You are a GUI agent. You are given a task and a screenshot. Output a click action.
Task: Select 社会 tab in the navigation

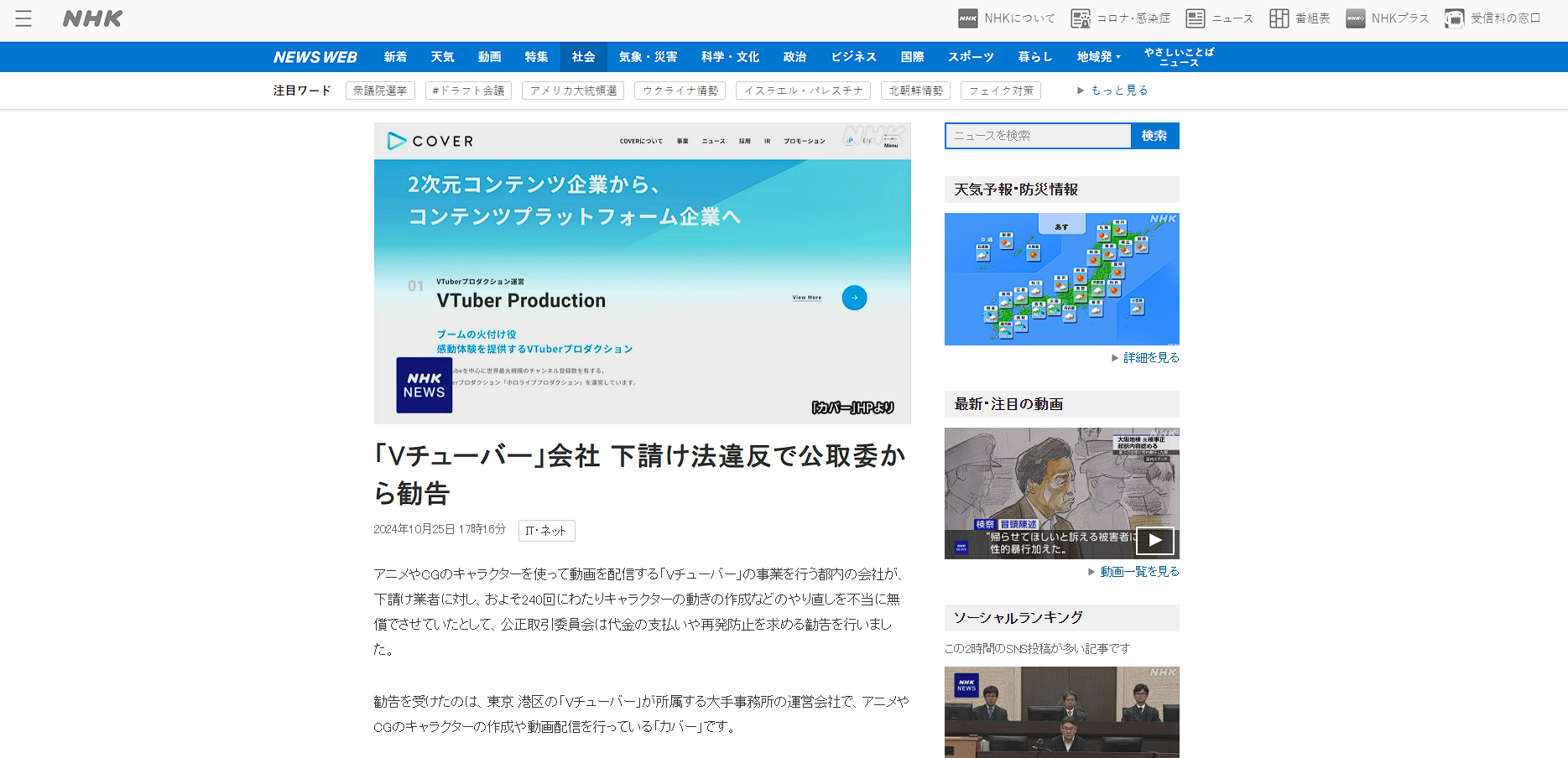[583, 57]
